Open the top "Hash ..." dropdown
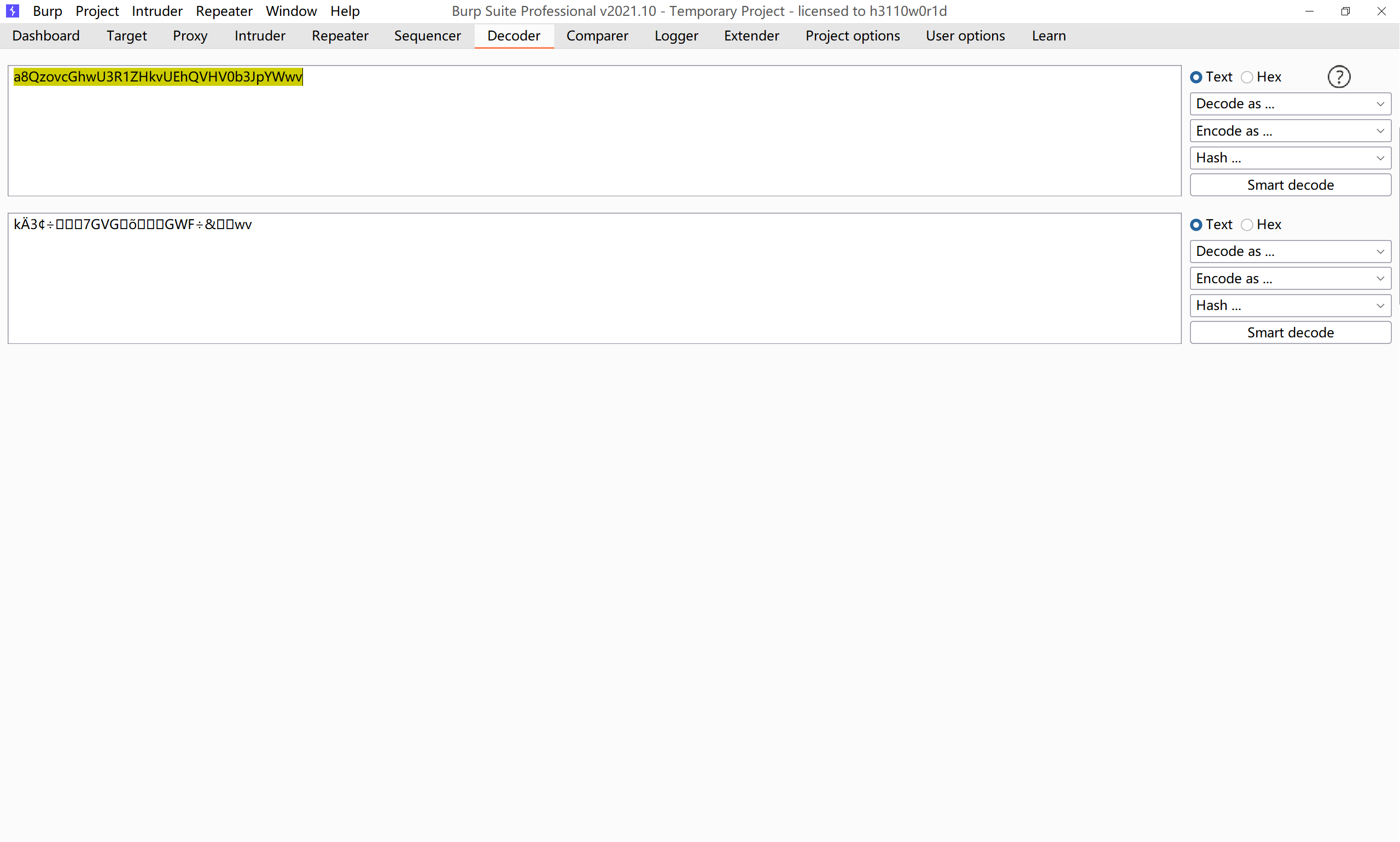This screenshot has height=842, width=1400. pos(1290,157)
